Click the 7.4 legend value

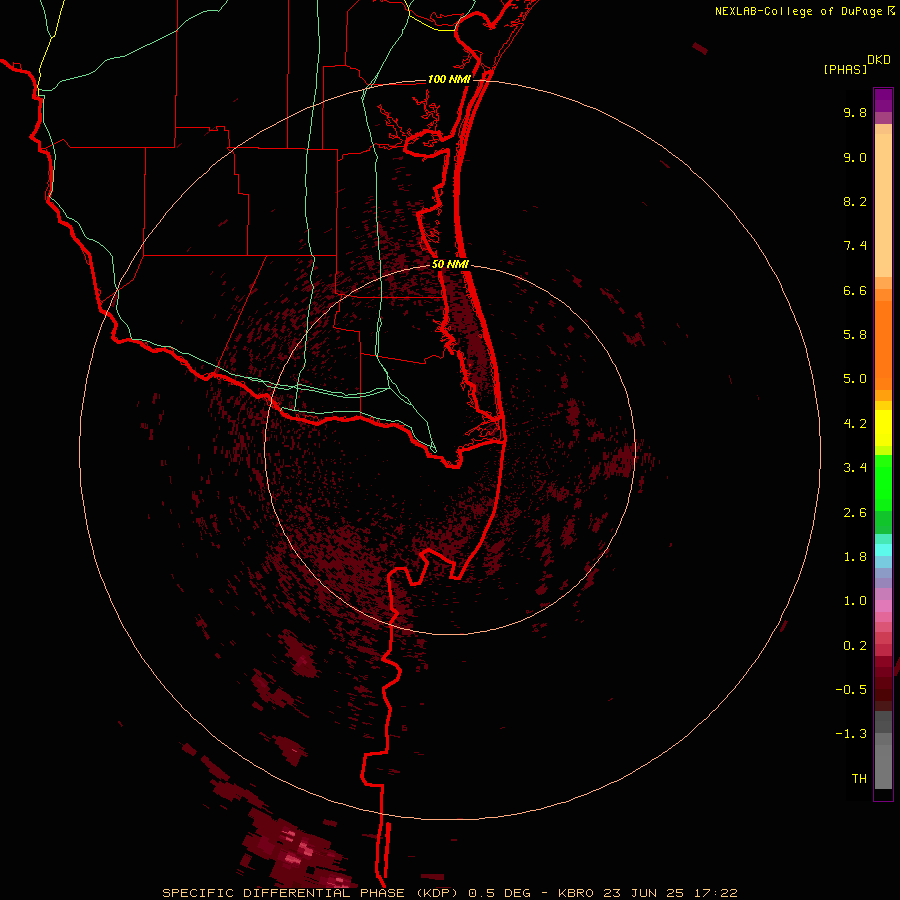coord(855,246)
